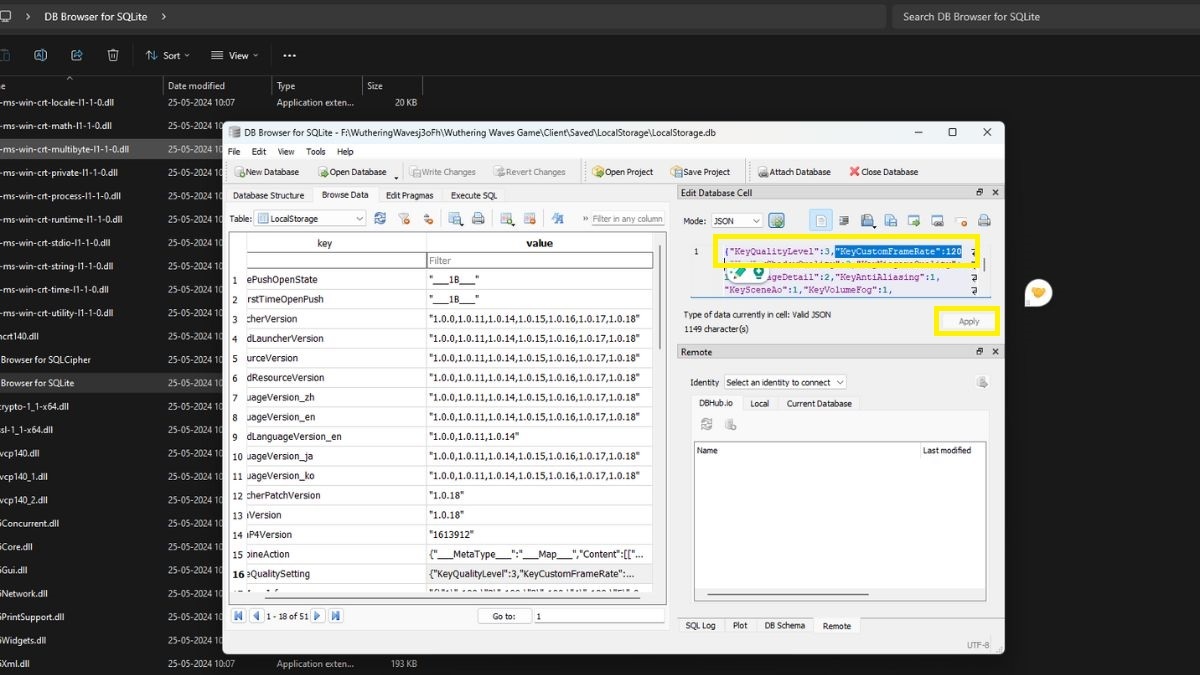
Task: Switch to the SQL Log tab
Action: click(700, 625)
